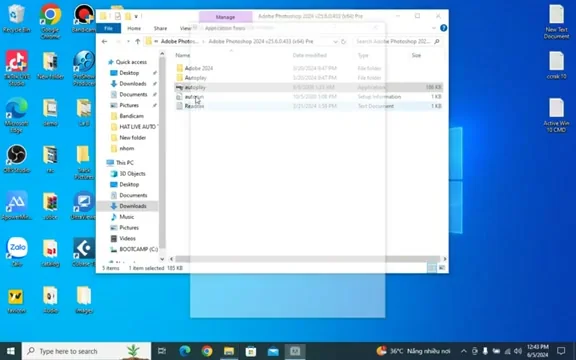Switch to the Home ribbon tab
Viewport: 576px width, 360px height.
(x=134, y=28)
